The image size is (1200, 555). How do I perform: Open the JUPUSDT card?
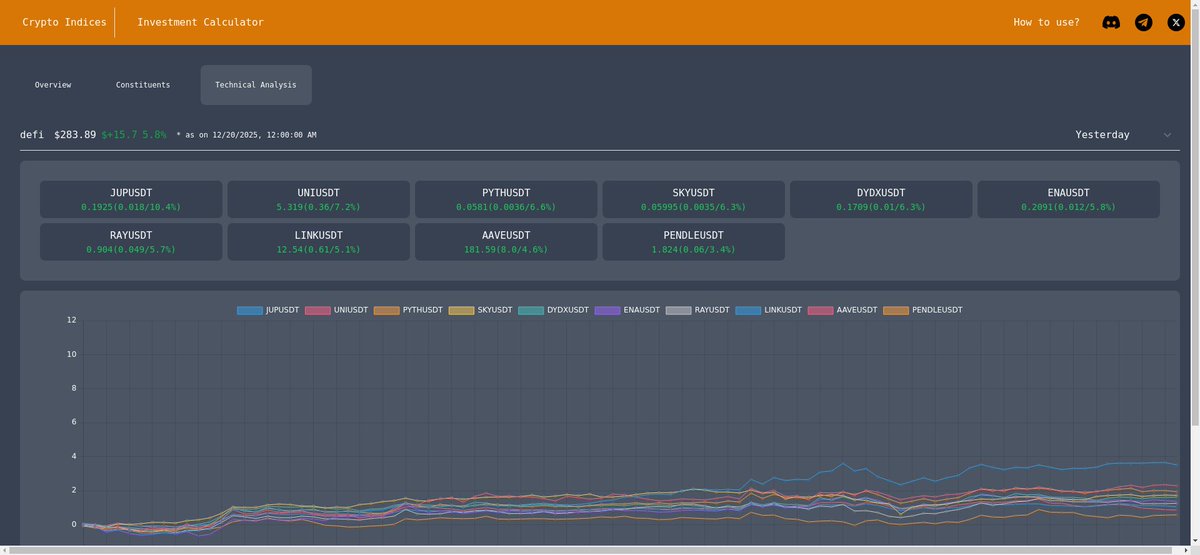click(131, 199)
